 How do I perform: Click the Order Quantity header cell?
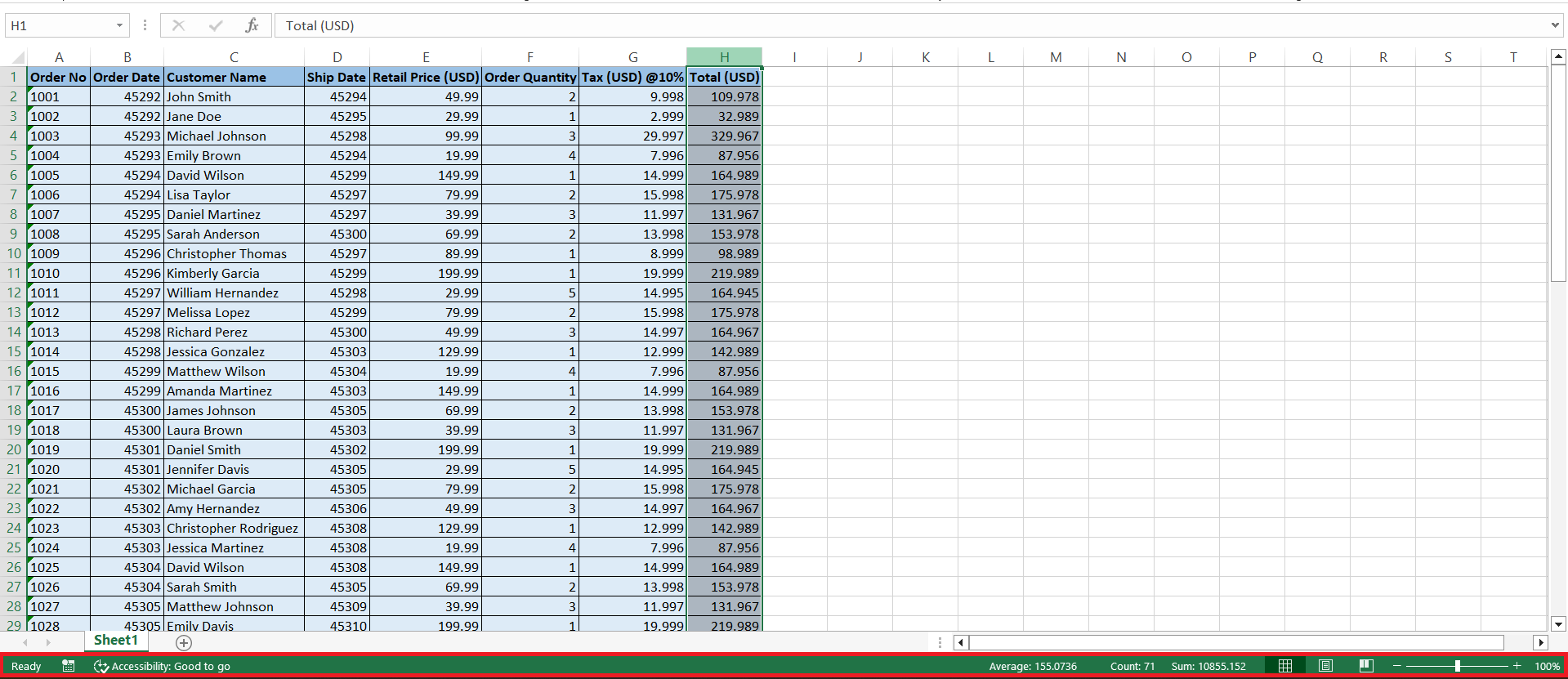530,77
